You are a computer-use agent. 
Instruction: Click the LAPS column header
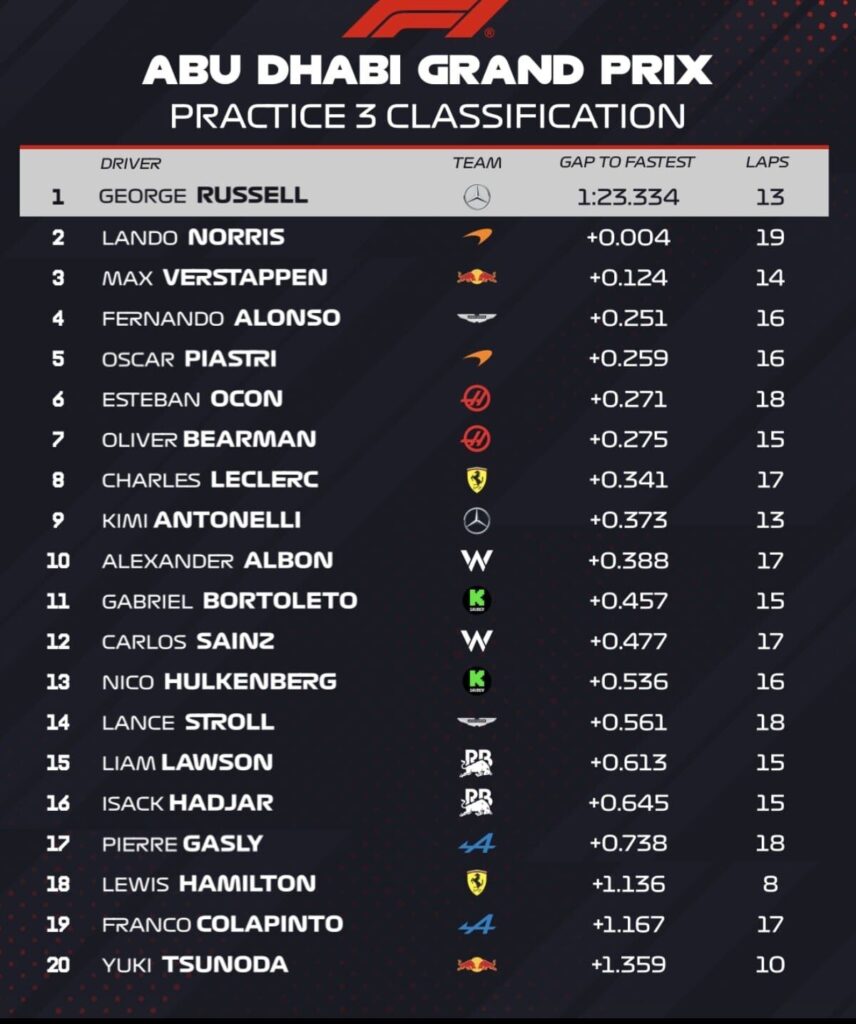click(x=767, y=162)
